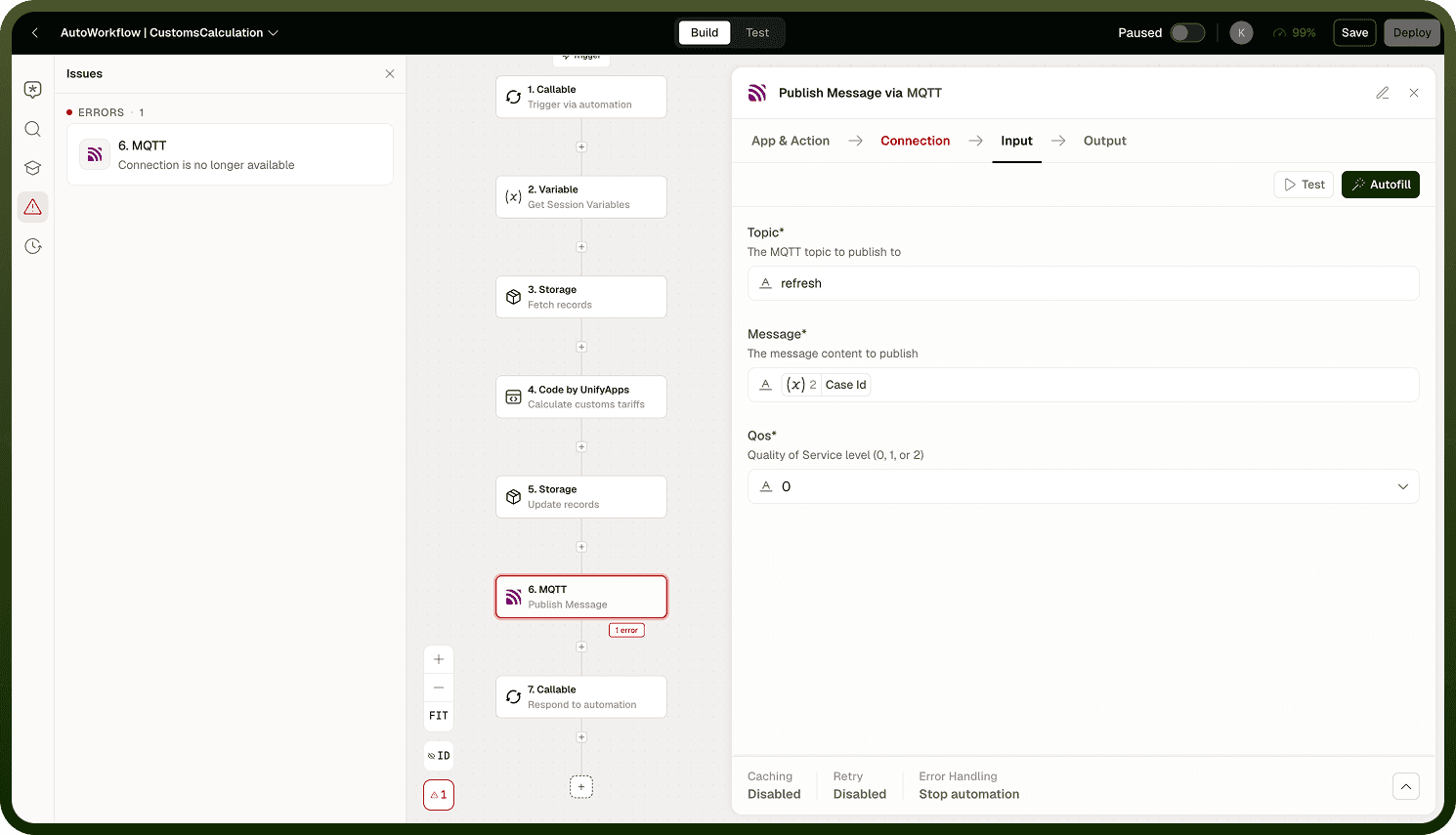Zoom in on the workflow canvas
This screenshot has width=1456, height=835.
click(439, 659)
